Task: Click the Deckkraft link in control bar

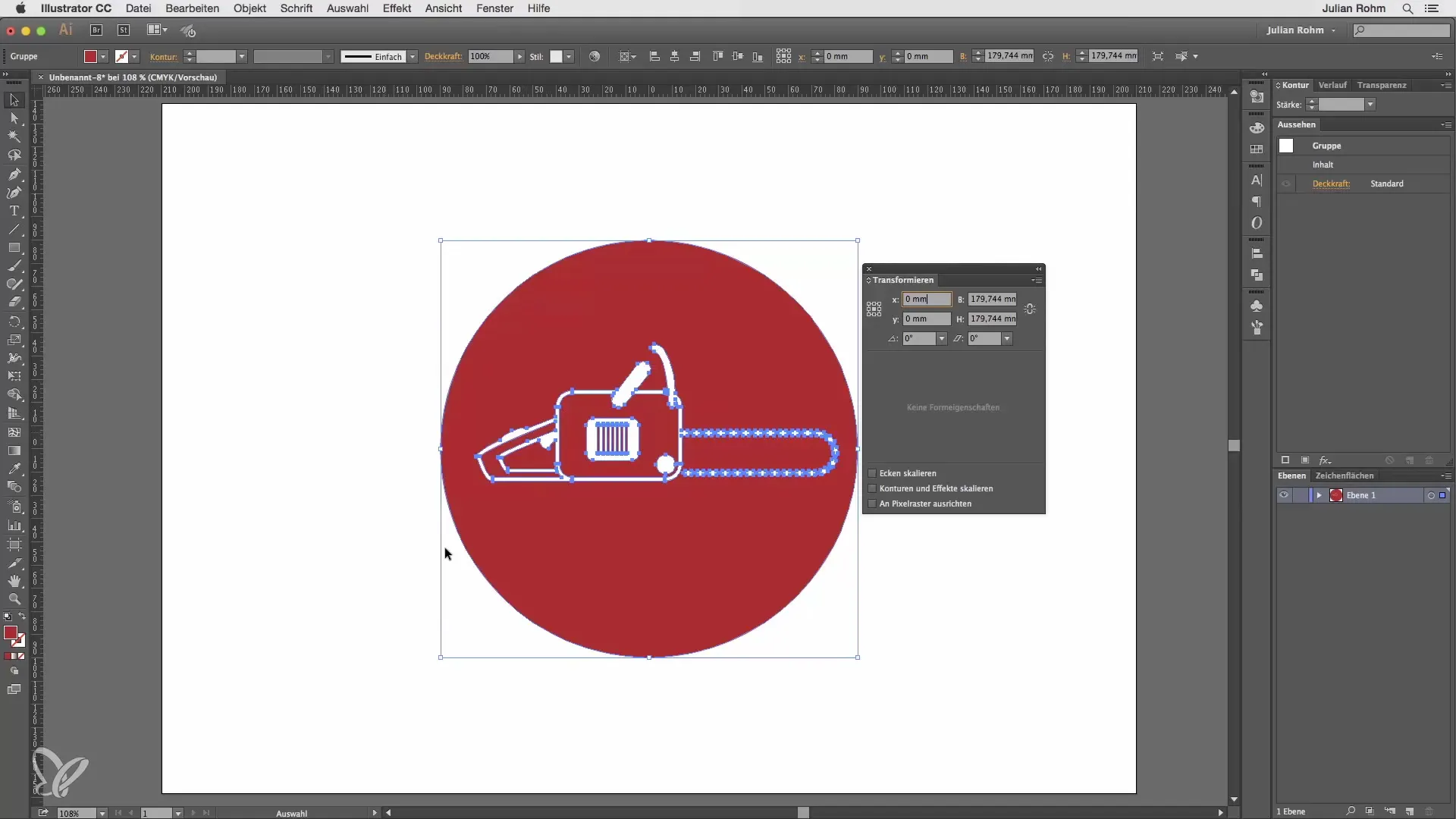Action: point(444,56)
